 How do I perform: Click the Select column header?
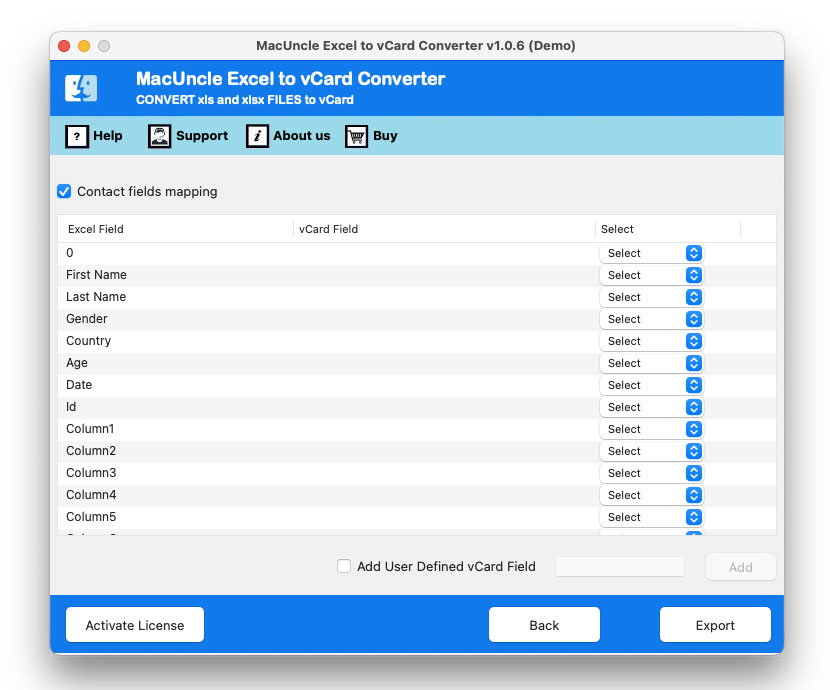point(667,229)
